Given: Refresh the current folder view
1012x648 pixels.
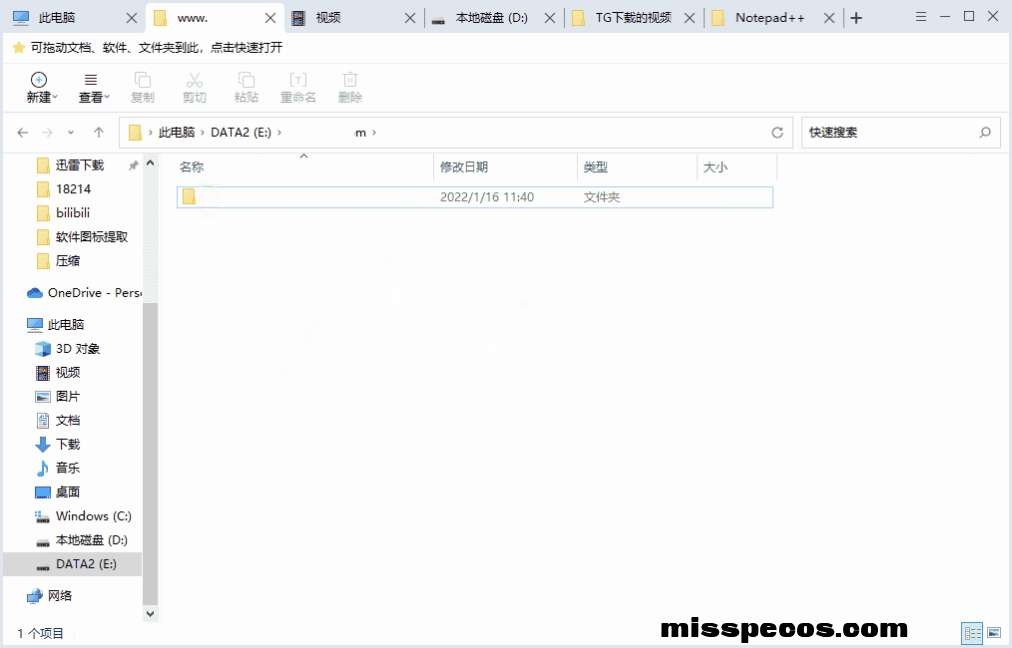Looking at the screenshot, I should 777,132.
